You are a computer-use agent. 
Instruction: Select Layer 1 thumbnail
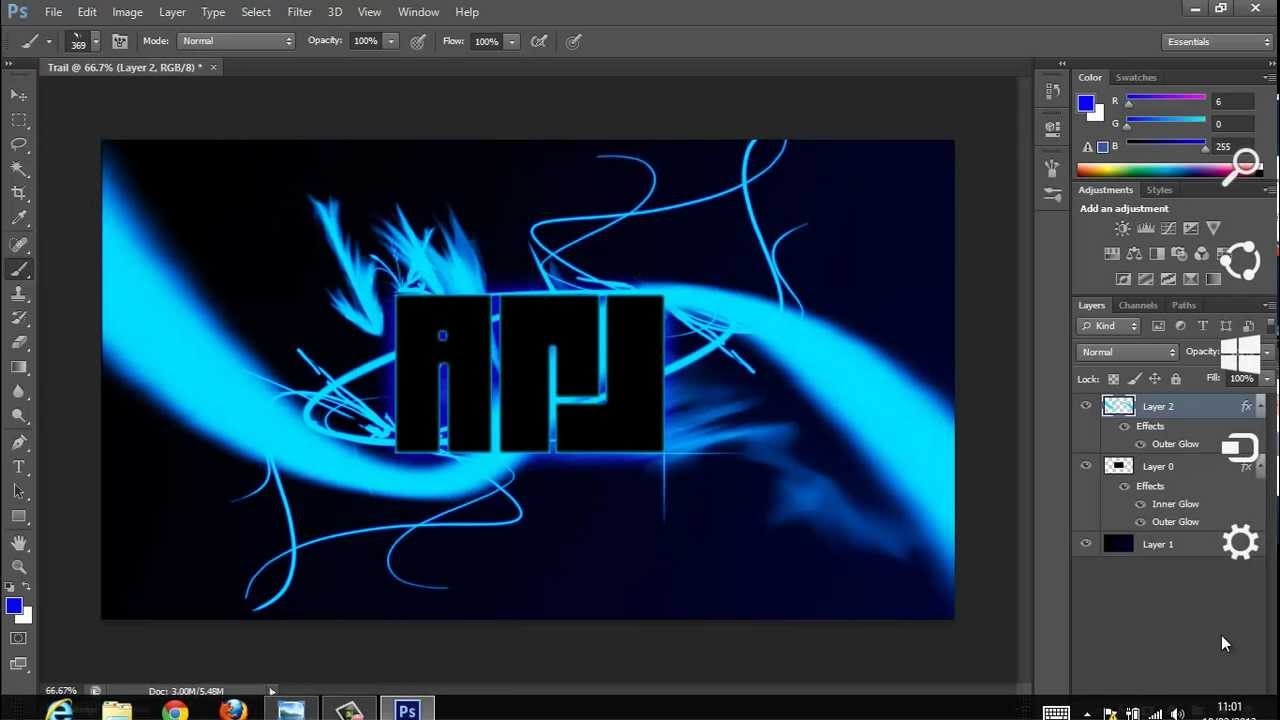point(1118,544)
